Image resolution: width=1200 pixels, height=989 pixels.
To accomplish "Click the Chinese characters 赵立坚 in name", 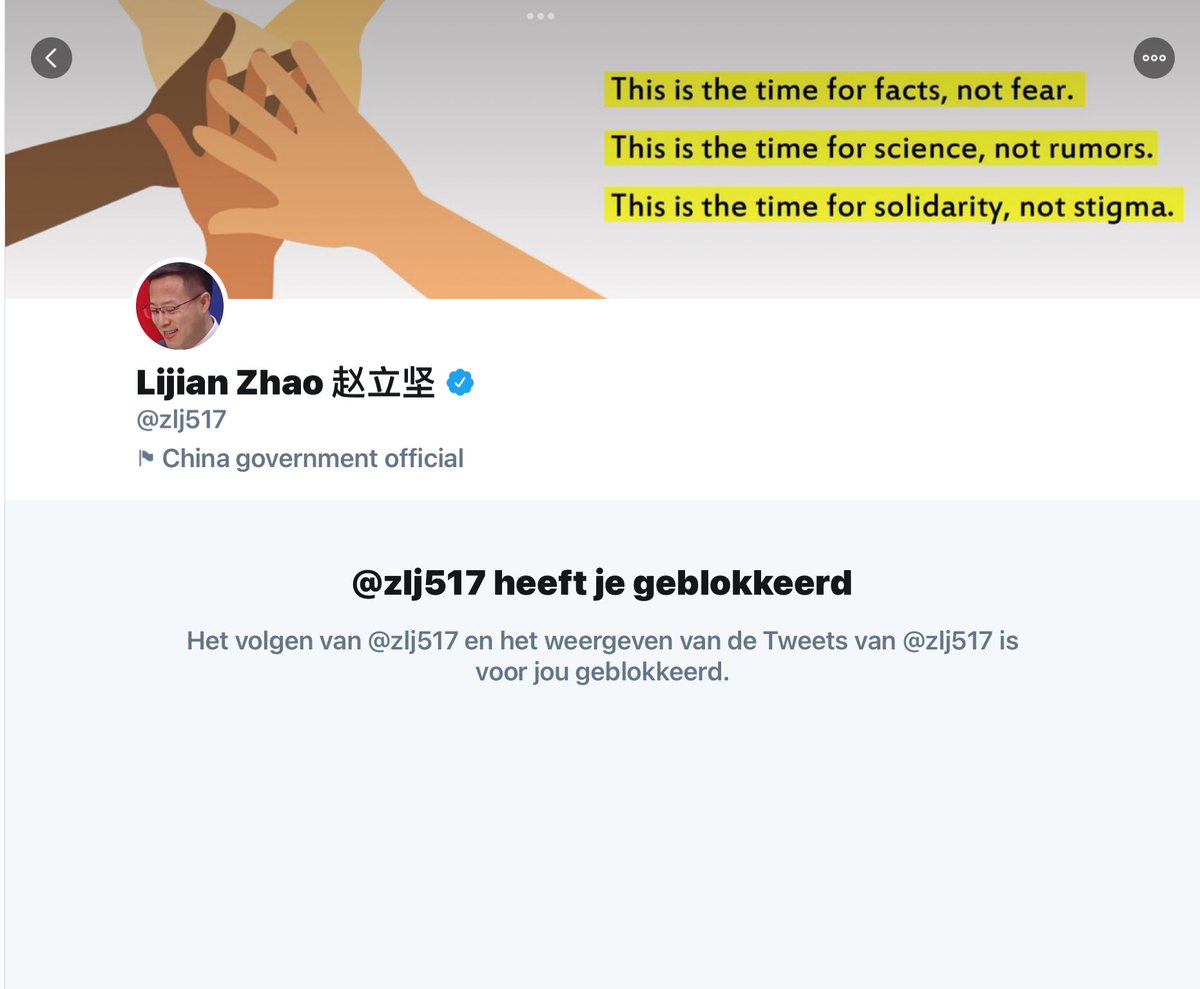I will click(x=384, y=382).
